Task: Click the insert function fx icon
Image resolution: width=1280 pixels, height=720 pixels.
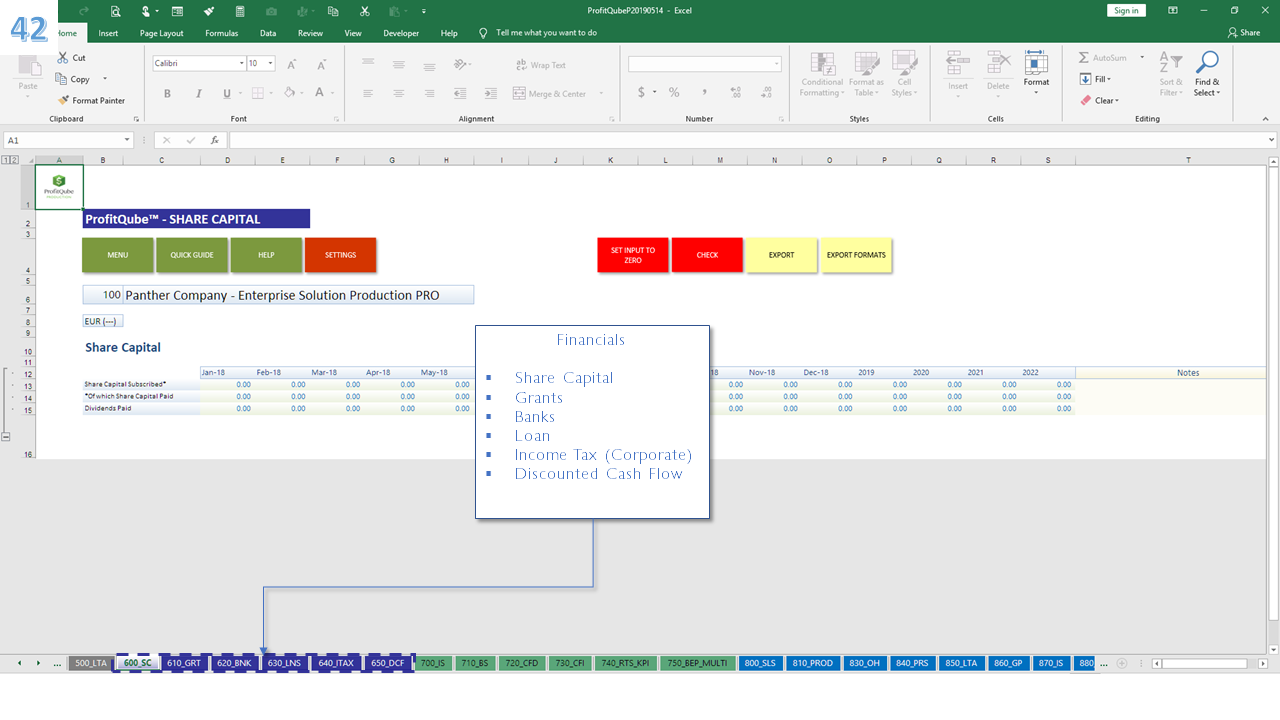Action: [x=214, y=140]
